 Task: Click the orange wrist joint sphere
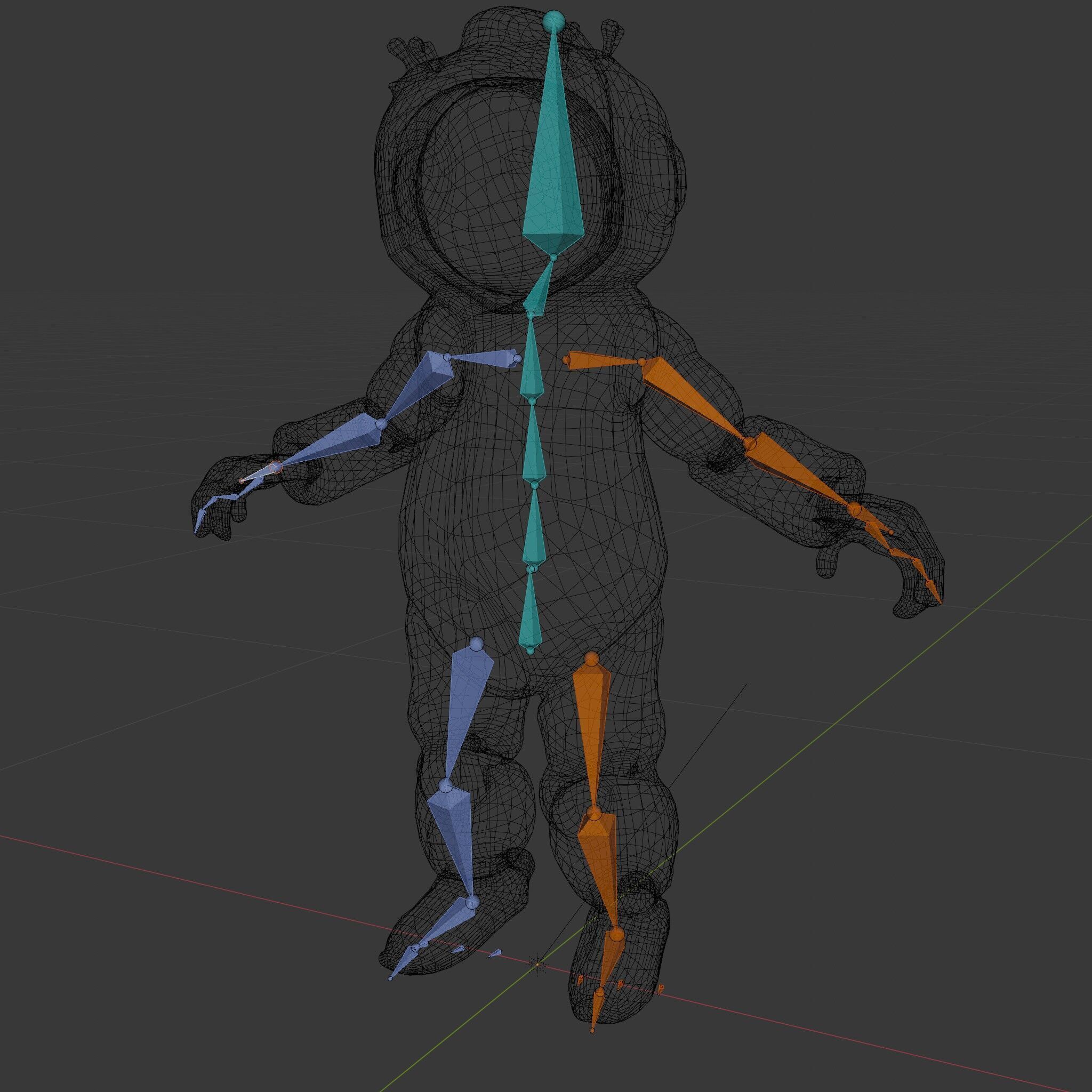pyautogui.click(x=855, y=509)
